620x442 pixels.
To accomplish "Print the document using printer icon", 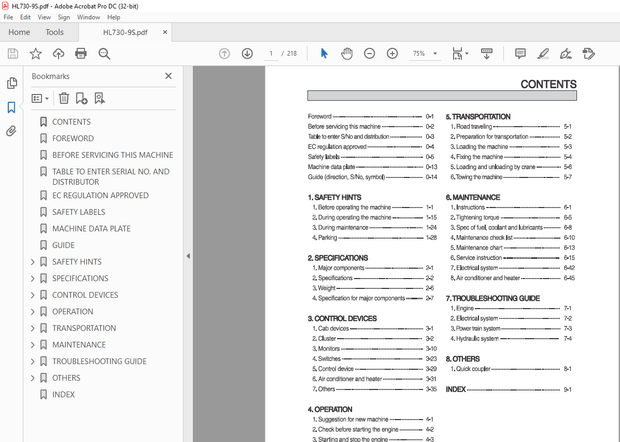I will coord(81,53).
